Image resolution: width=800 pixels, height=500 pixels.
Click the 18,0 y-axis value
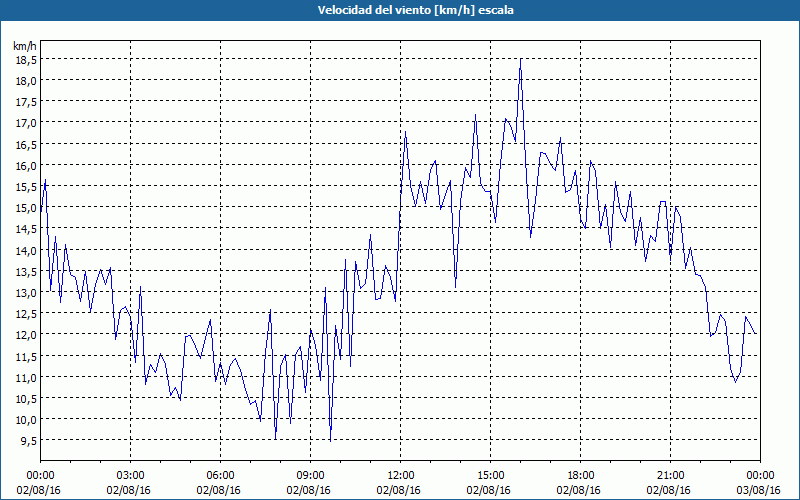(26, 81)
